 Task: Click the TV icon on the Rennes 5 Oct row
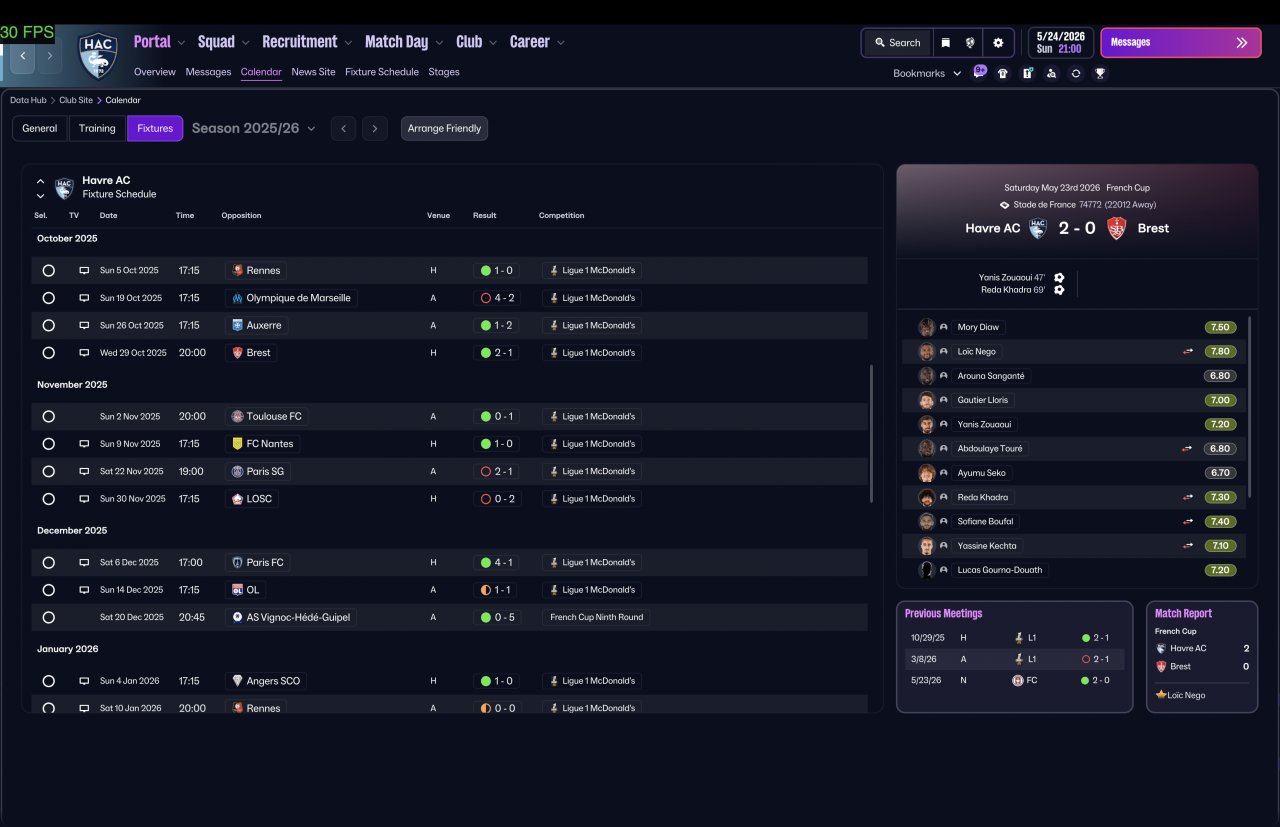pyautogui.click(x=84, y=270)
